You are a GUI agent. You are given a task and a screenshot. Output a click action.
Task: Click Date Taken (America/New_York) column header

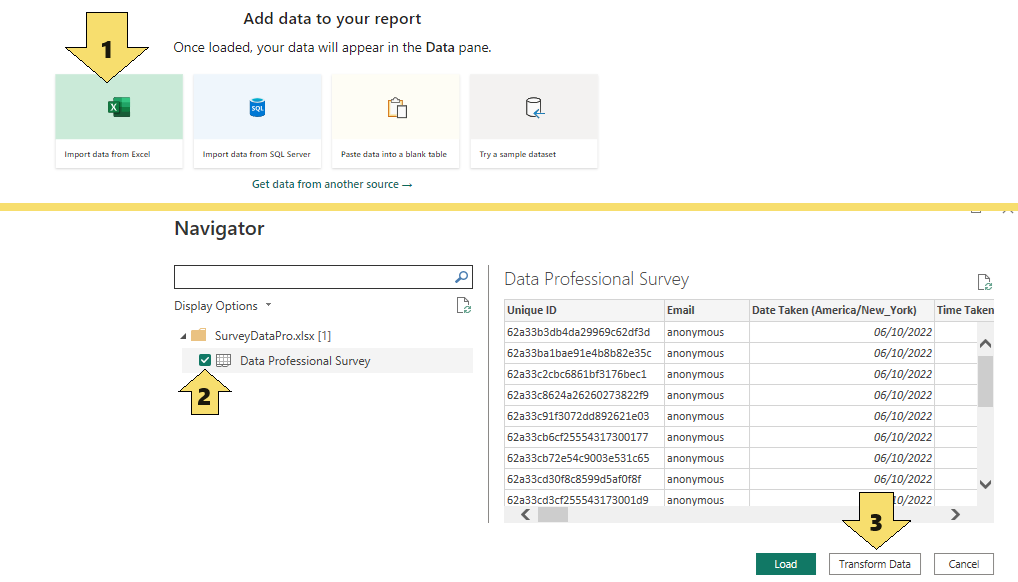click(842, 310)
